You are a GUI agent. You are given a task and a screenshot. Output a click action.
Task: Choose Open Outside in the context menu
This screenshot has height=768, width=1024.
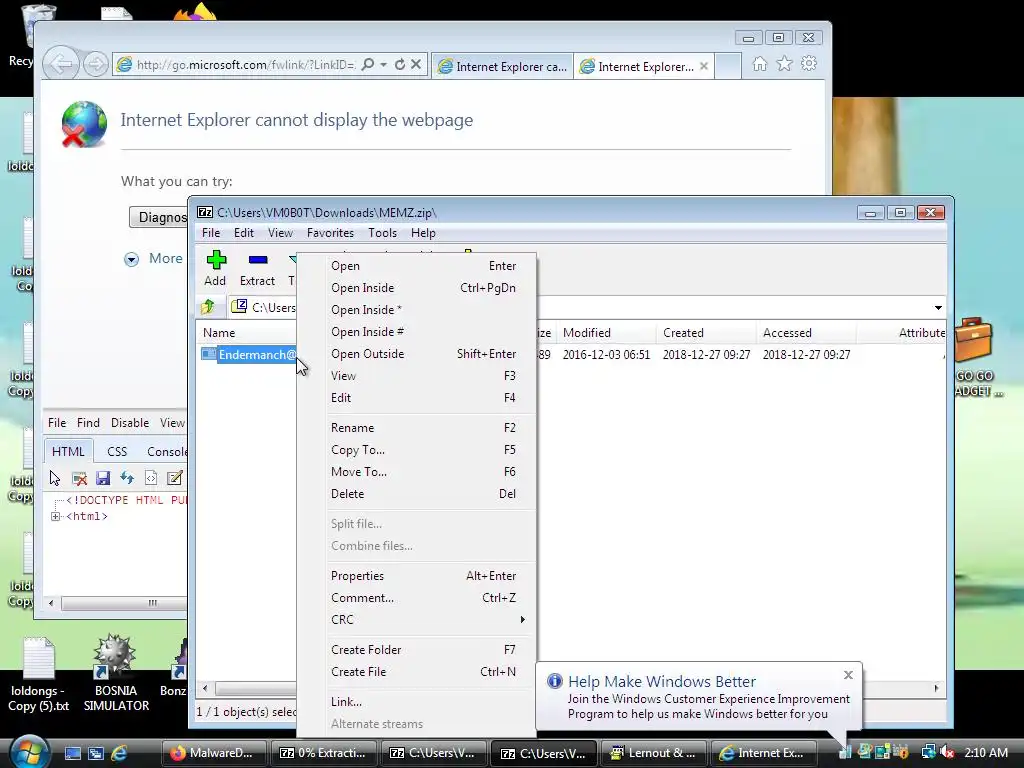tap(416, 354)
